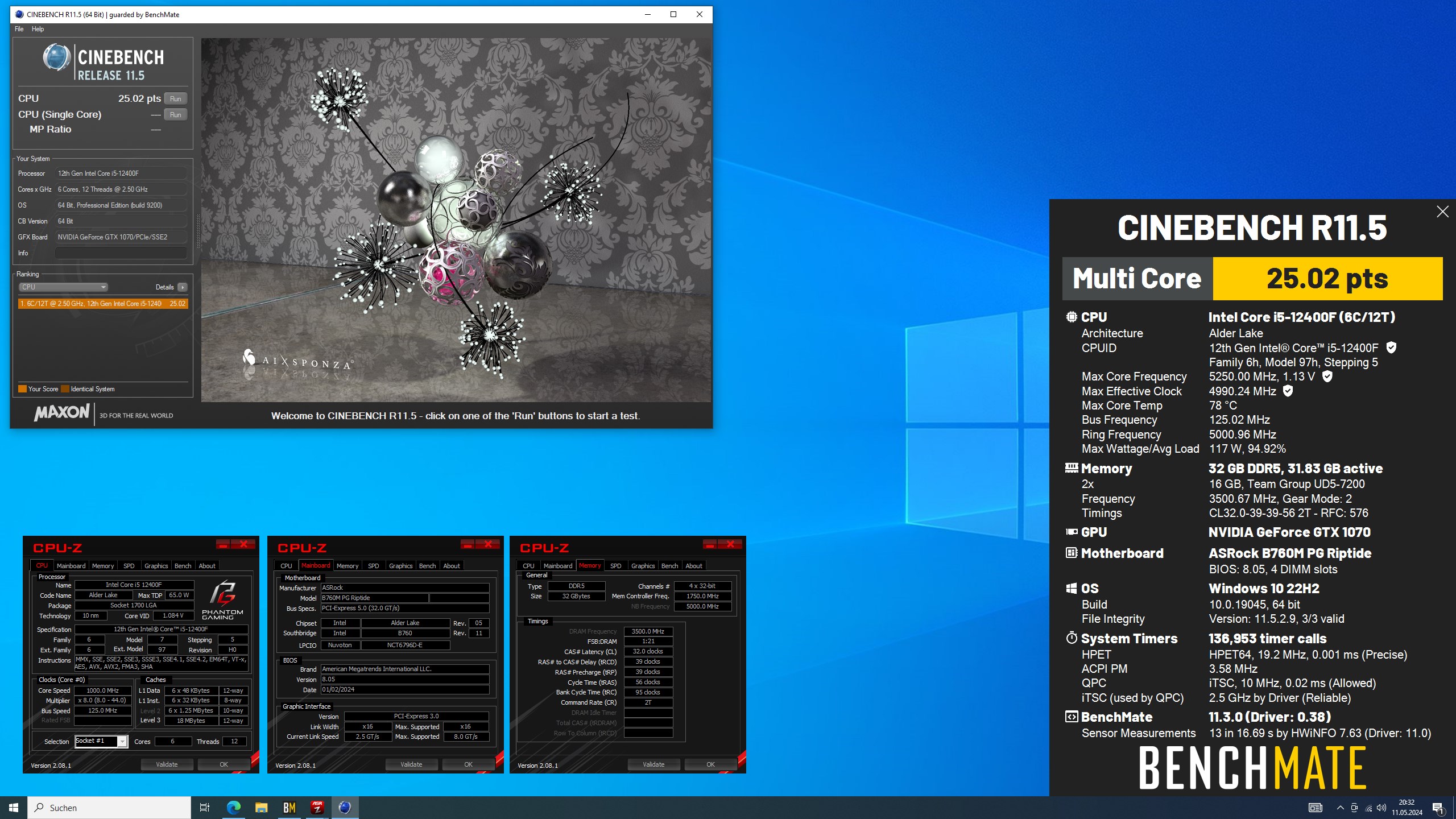1456x819 pixels.
Task: Click Validate in the middle CPU-Z Mainboard window
Action: [411, 764]
